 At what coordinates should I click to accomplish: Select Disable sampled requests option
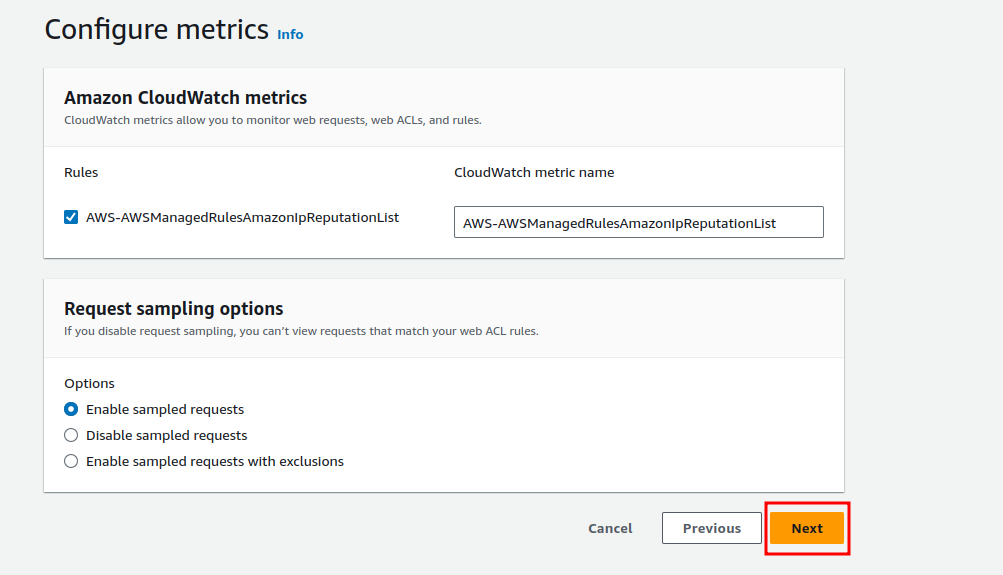pyautogui.click(x=71, y=436)
